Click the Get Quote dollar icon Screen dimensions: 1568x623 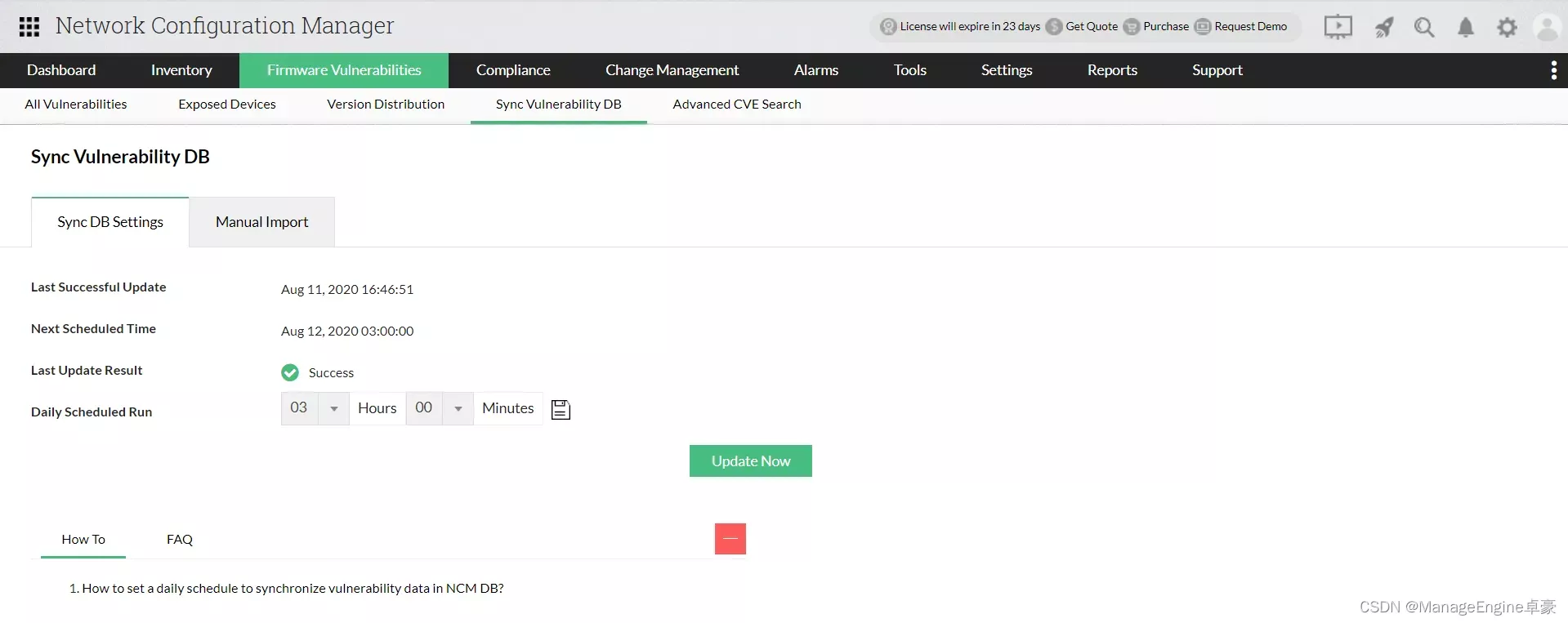(1054, 27)
